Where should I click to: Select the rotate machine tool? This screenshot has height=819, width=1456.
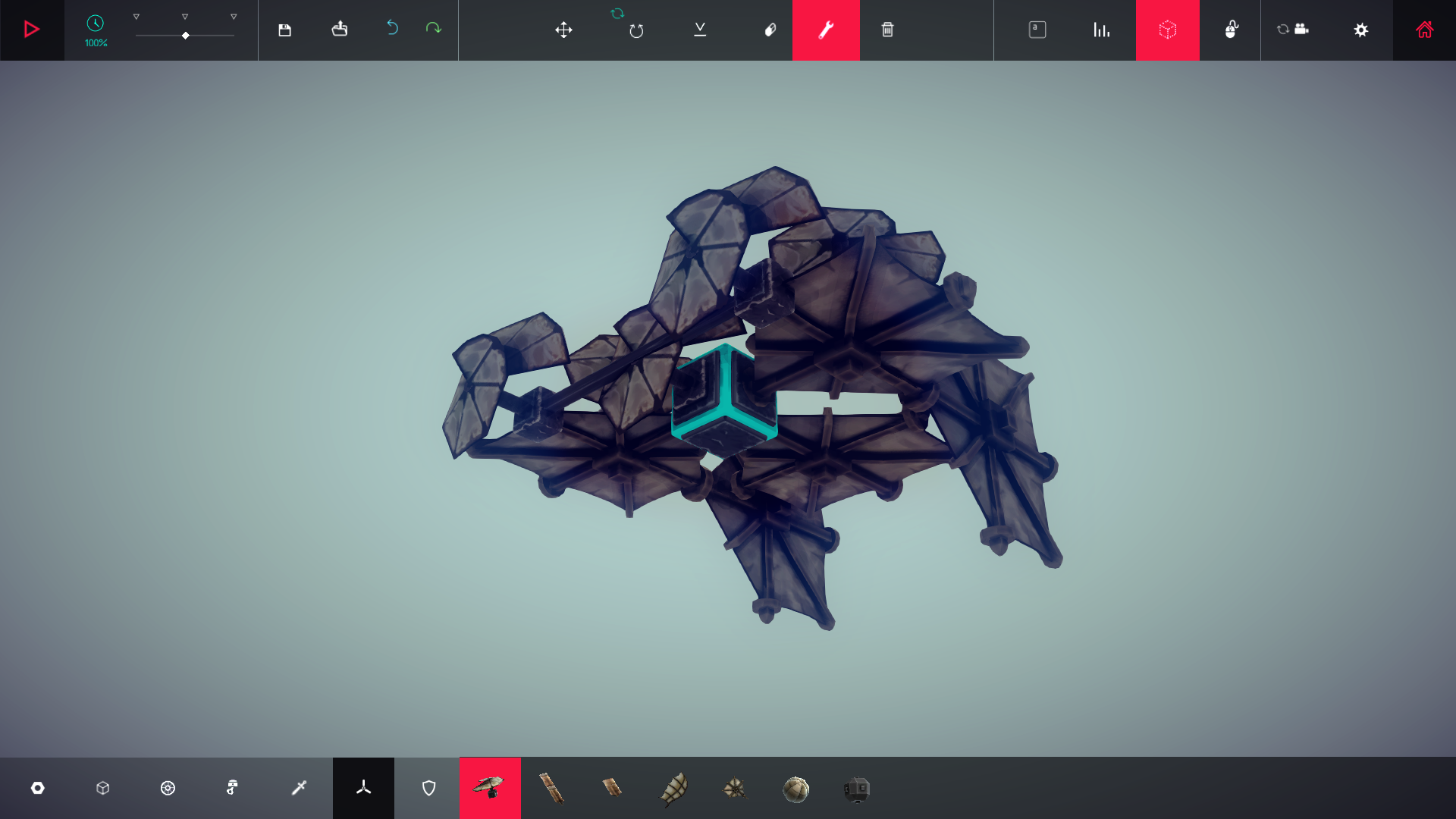pyautogui.click(x=636, y=30)
